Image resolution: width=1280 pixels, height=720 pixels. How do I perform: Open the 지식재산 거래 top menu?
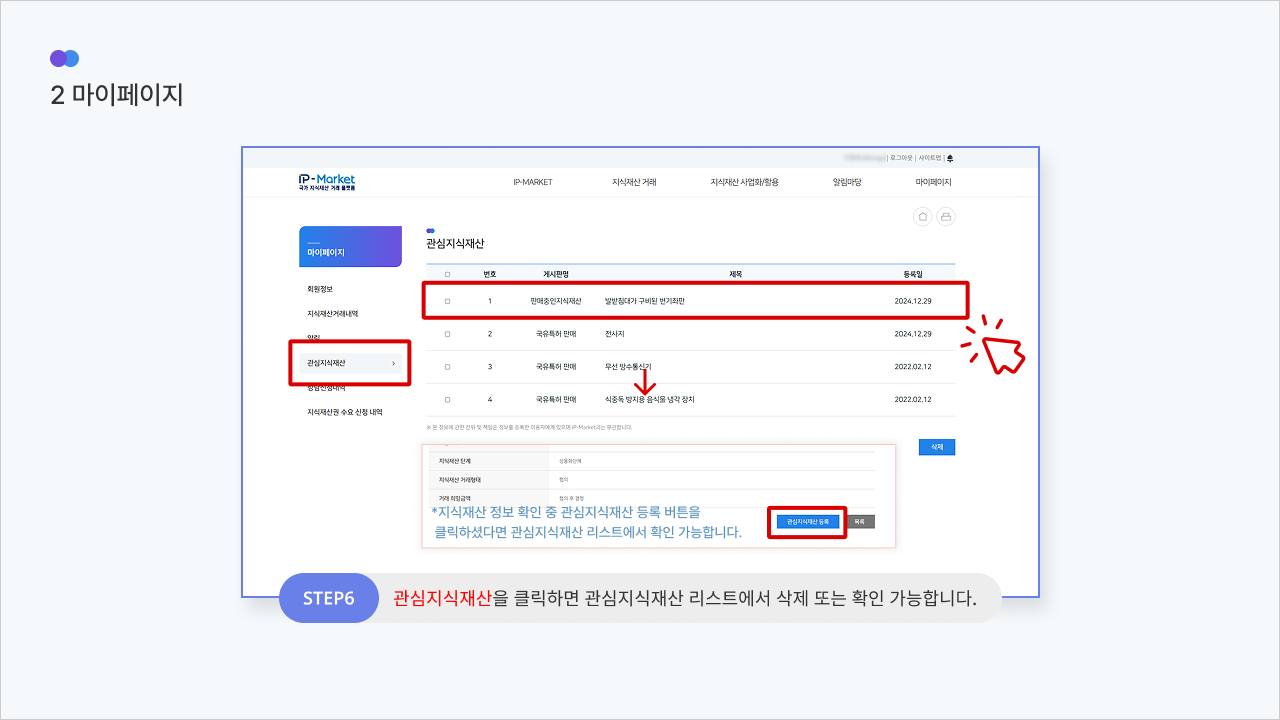tap(634, 182)
